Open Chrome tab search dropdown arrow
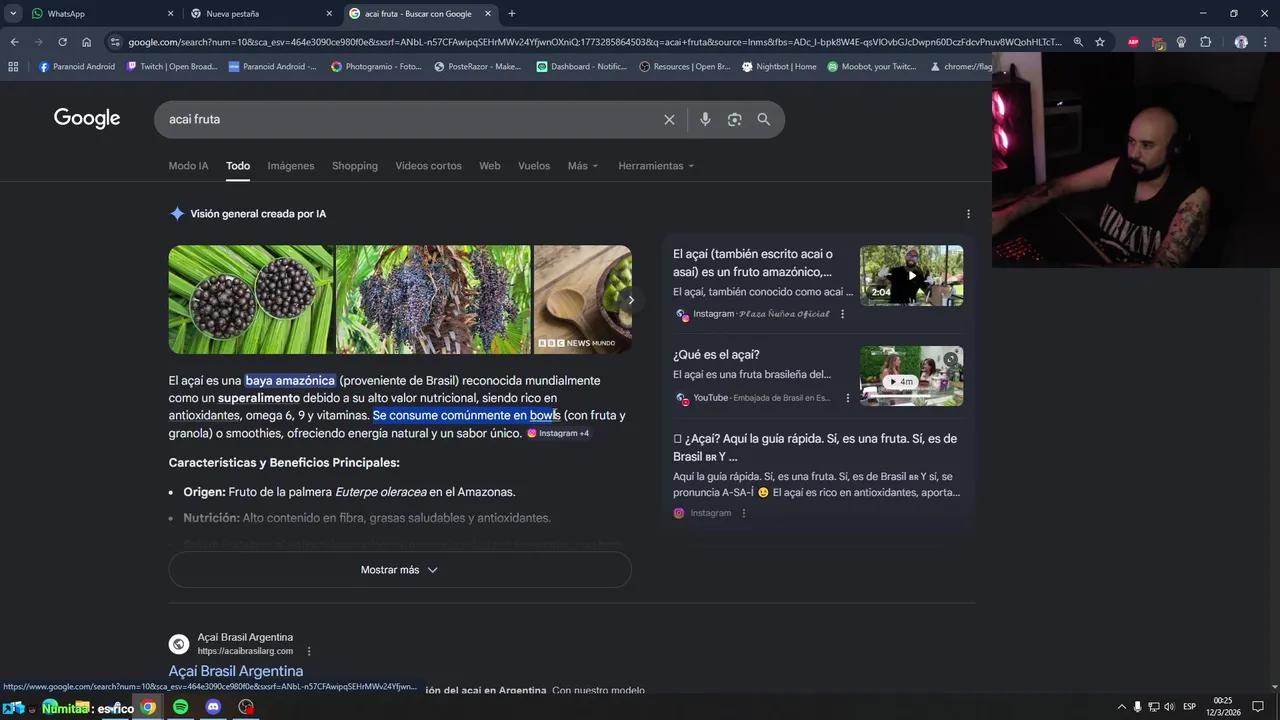 pos(13,14)
